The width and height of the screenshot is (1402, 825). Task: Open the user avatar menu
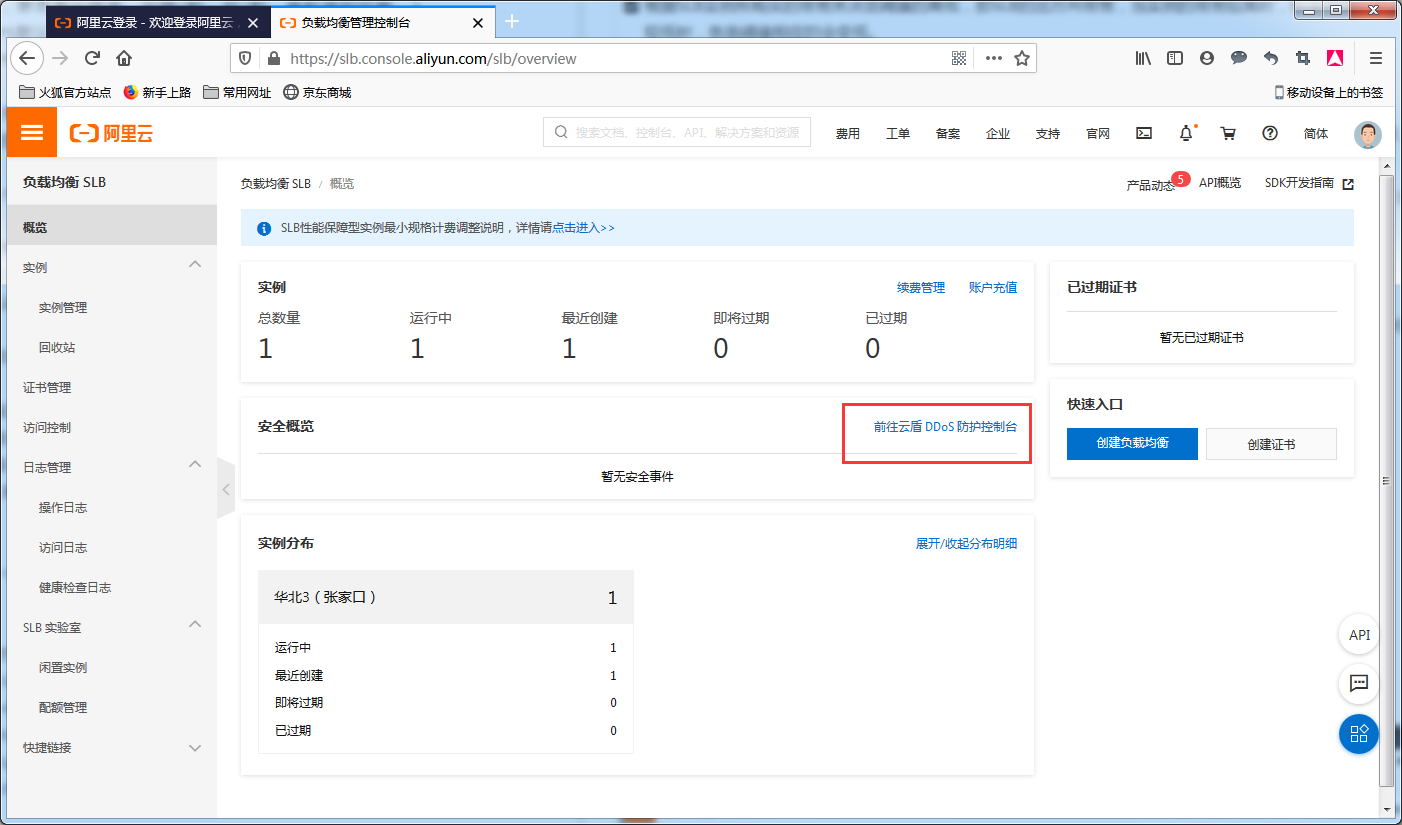pyautogui.click(x=1367, y=134)
